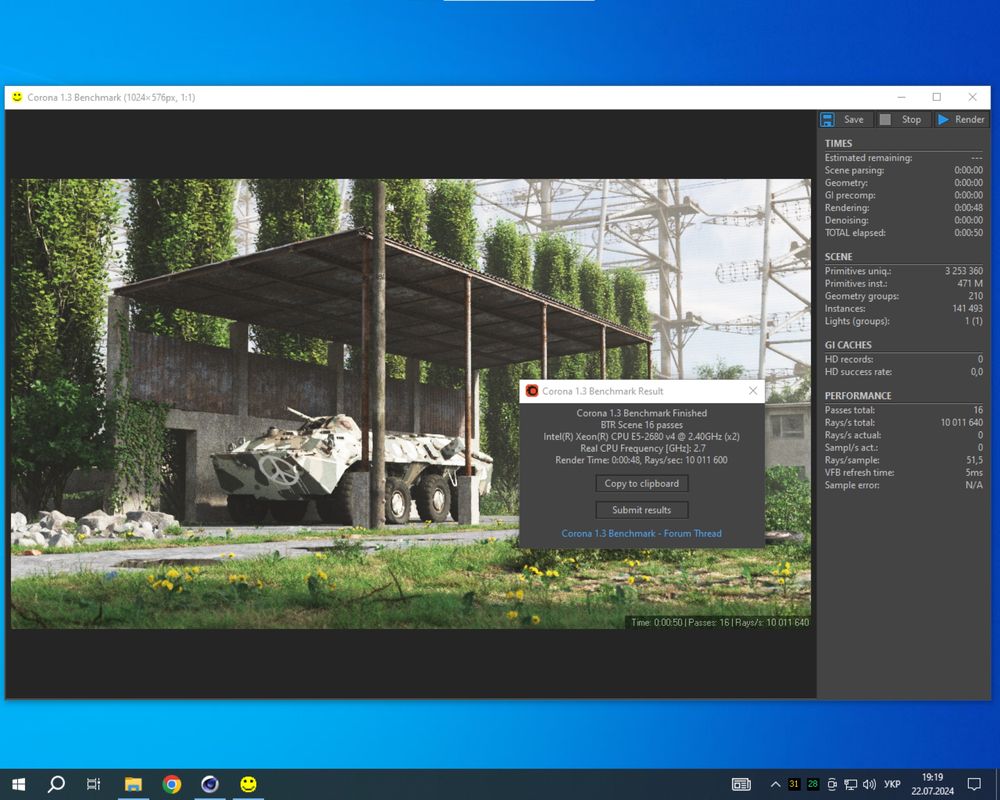The height and width of the screenshot is (800, 1000).
Task: Click the 'Rays/s actual:' label
Action: (852, 435)
